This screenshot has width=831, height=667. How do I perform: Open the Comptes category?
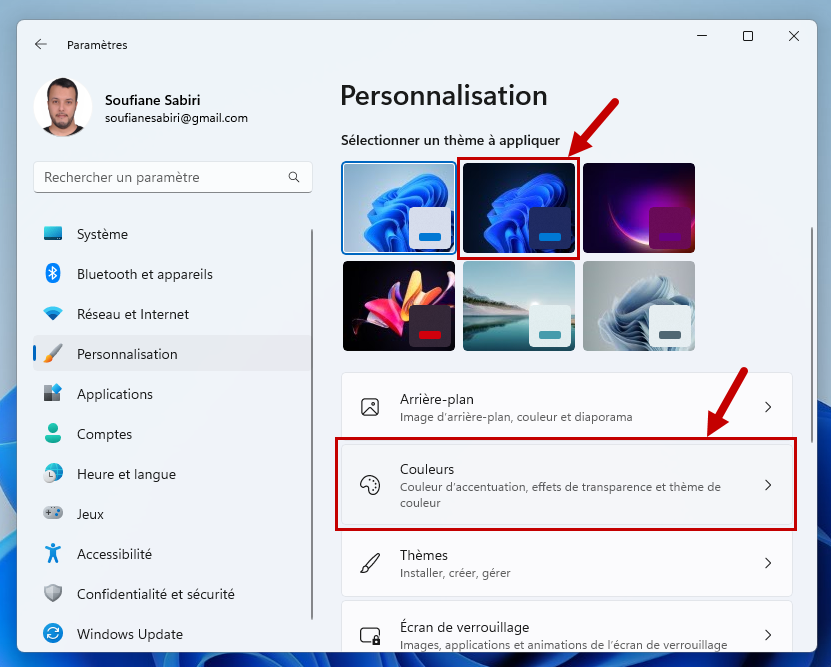(172, 433)
